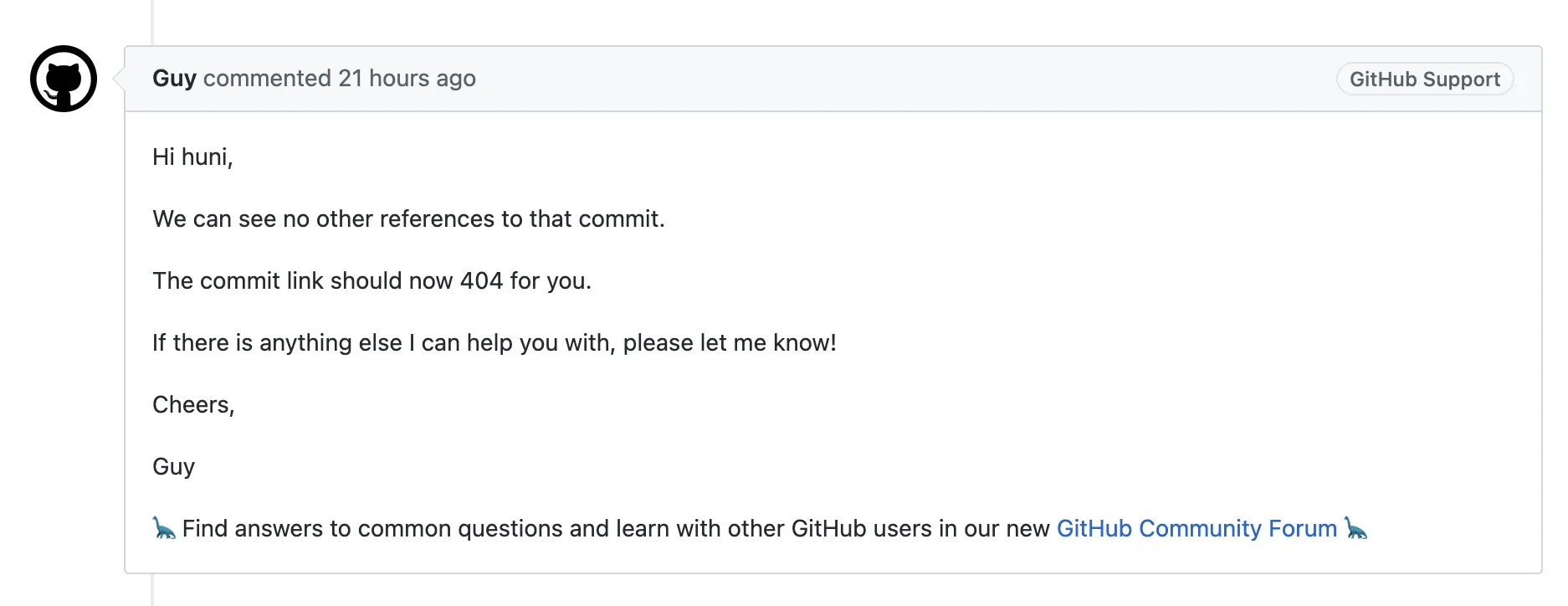Open author name Guy in comment header

pyautogui.click(x=174, y=79)
